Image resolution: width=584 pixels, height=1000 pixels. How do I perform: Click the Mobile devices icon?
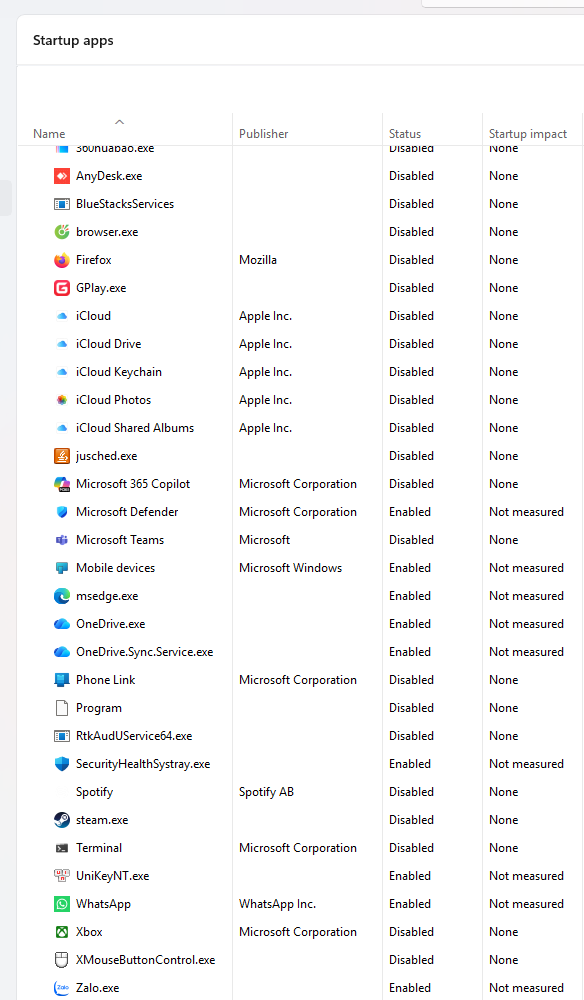62,568
